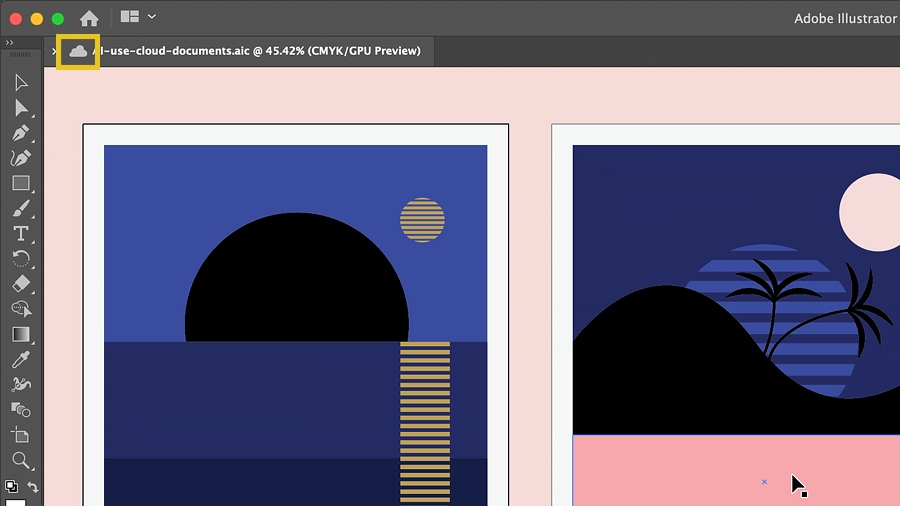Select the Width tool below Eyedropper

(x=21, y=384)
